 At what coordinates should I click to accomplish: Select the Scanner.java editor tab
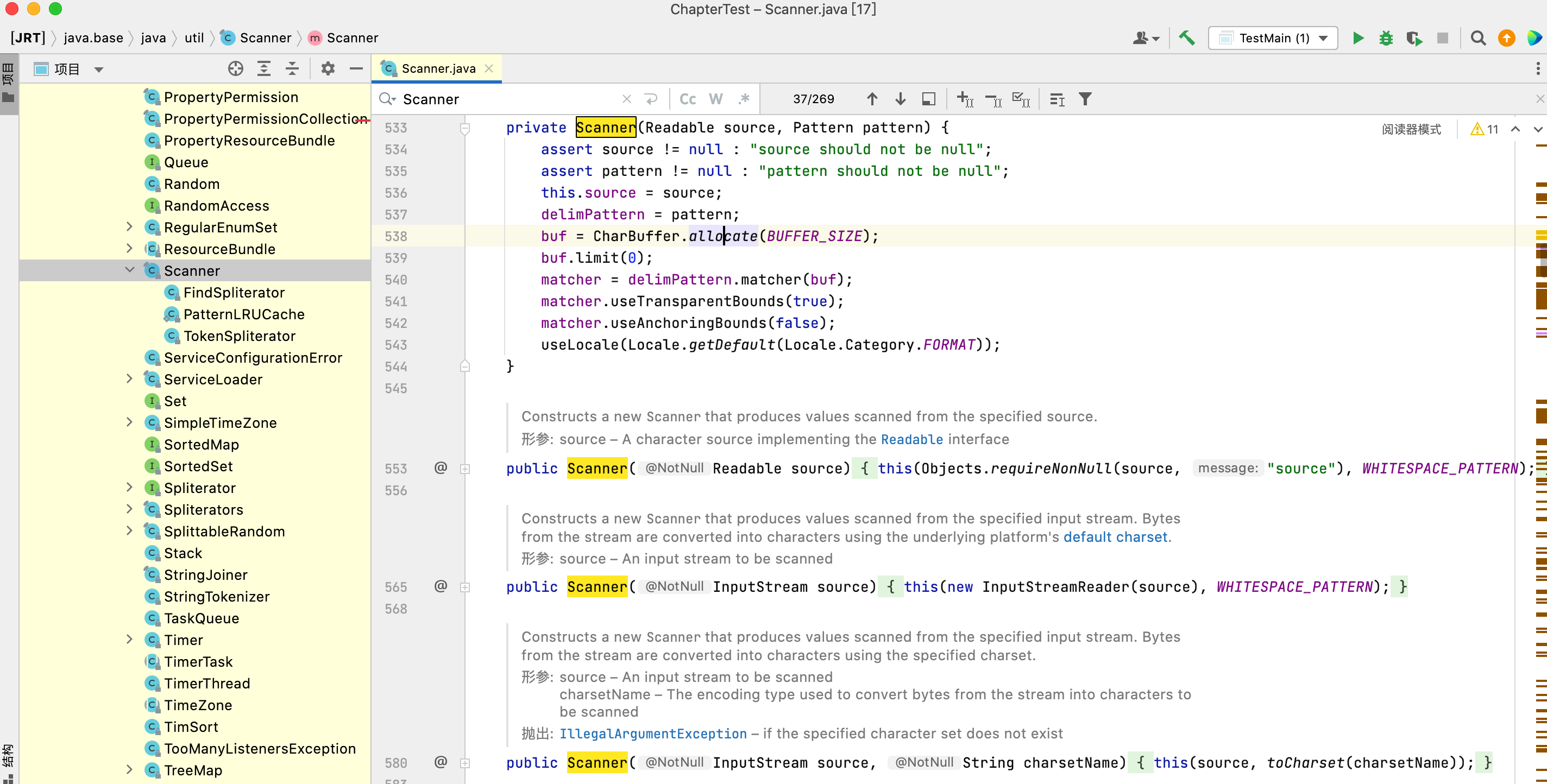pyautogui.click(x=438, y=69)
